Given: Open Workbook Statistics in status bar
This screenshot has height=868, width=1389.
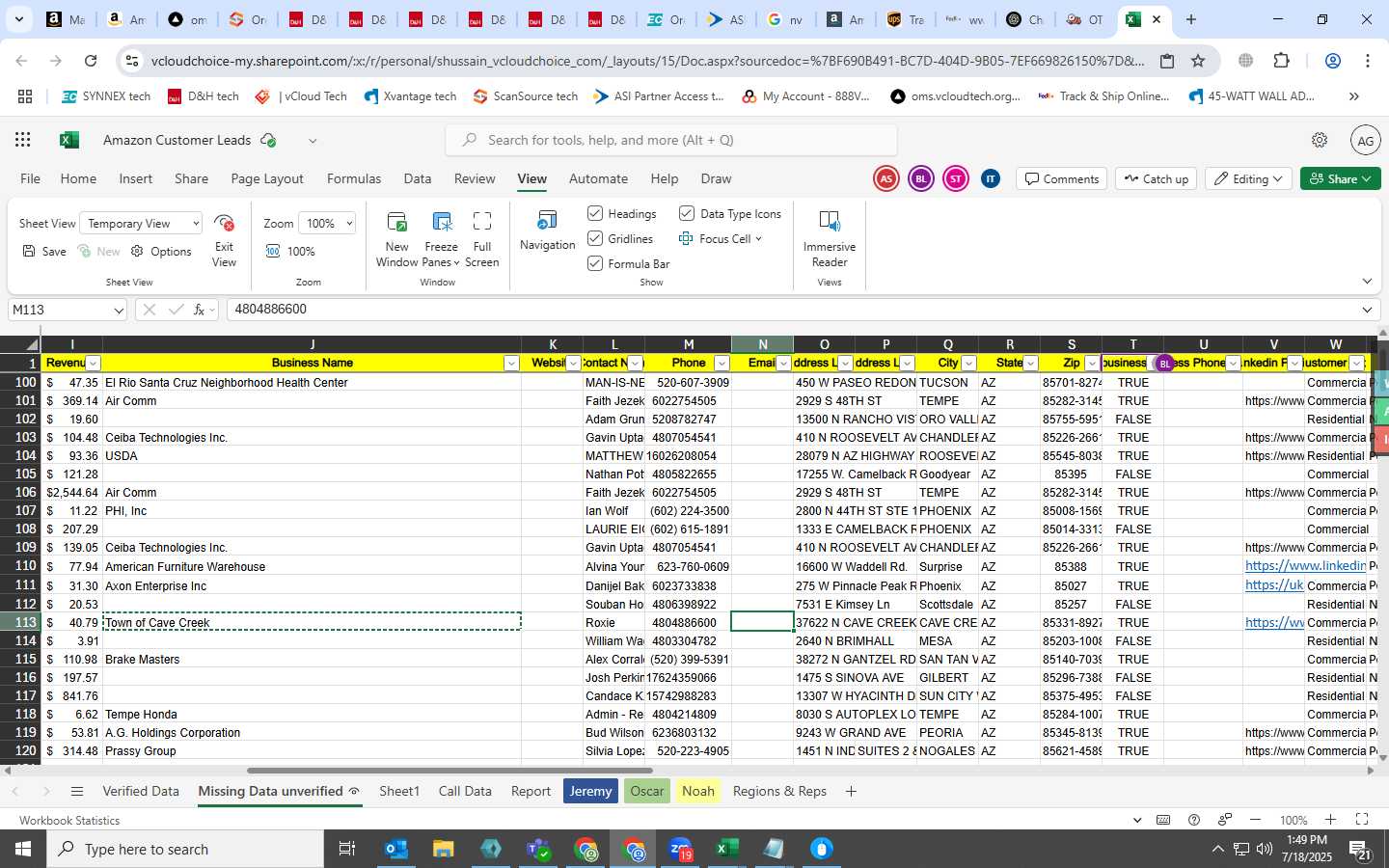Looking at the screenshot, I should (69, 821).
